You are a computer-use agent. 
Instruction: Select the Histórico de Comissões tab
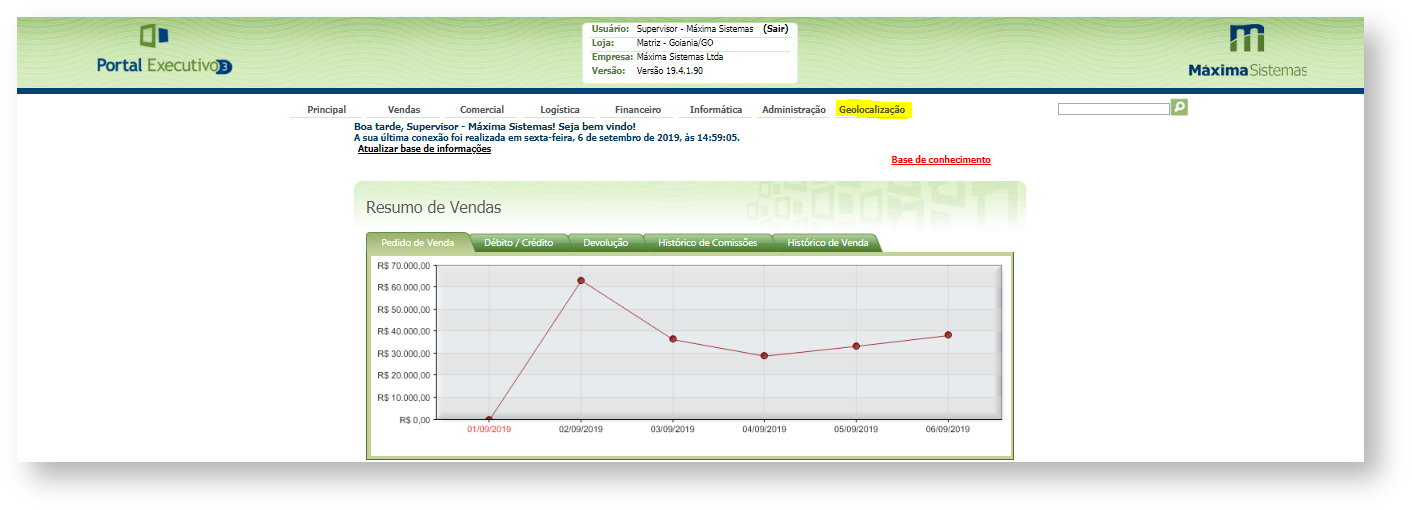tap(708, 243)
